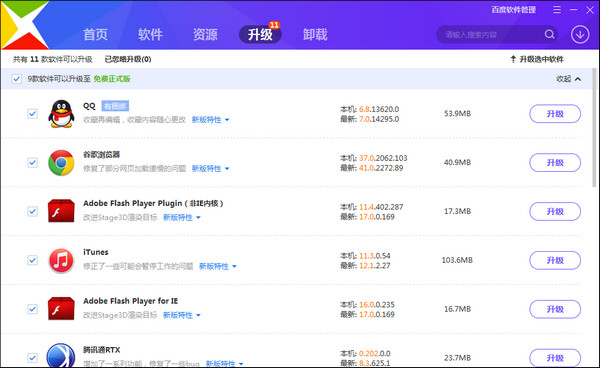Click the 共有 11 款软件可以升级 text
This screenshot has width=600, height=368.
coord(52,59)
